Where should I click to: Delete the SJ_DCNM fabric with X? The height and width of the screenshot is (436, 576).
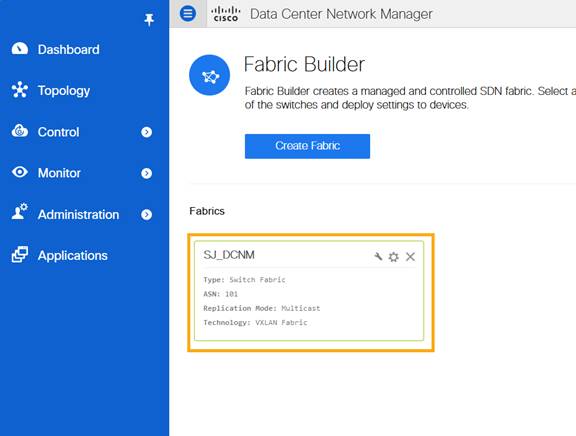click(x=410, y=257)
